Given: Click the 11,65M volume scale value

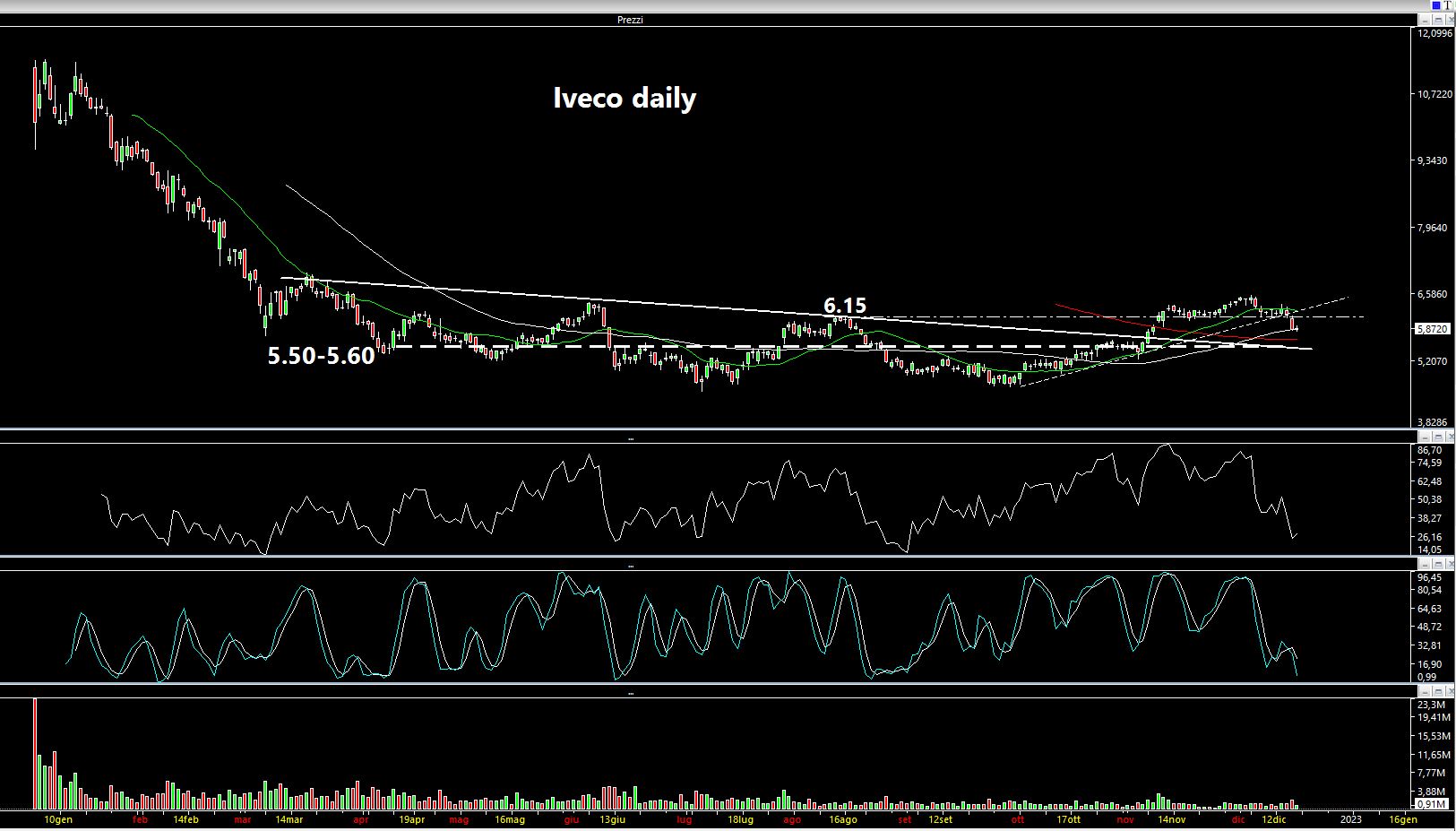Looking at the screenshot, I should click(1434, 755).
